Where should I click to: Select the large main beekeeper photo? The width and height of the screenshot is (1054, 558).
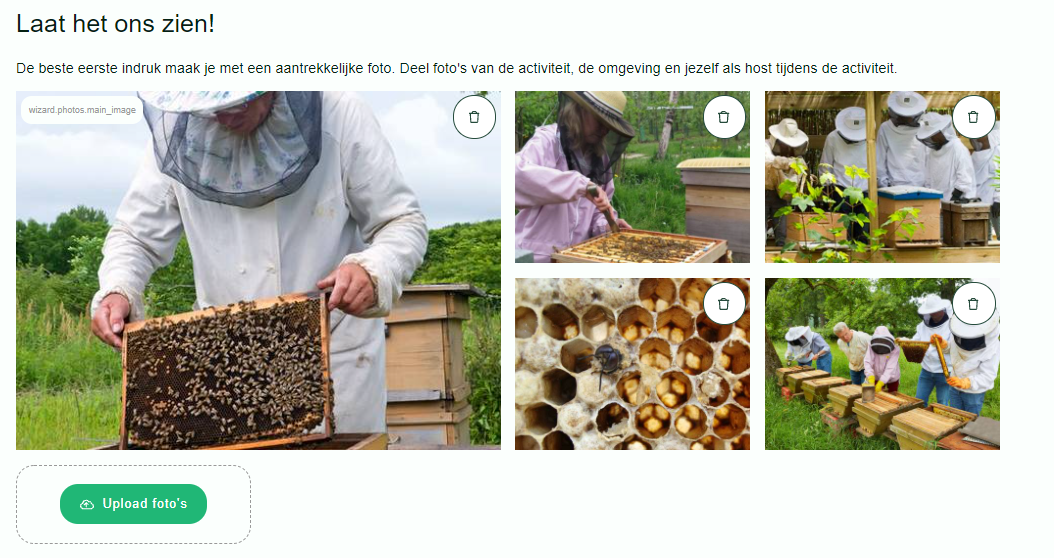tap(258, 270)
